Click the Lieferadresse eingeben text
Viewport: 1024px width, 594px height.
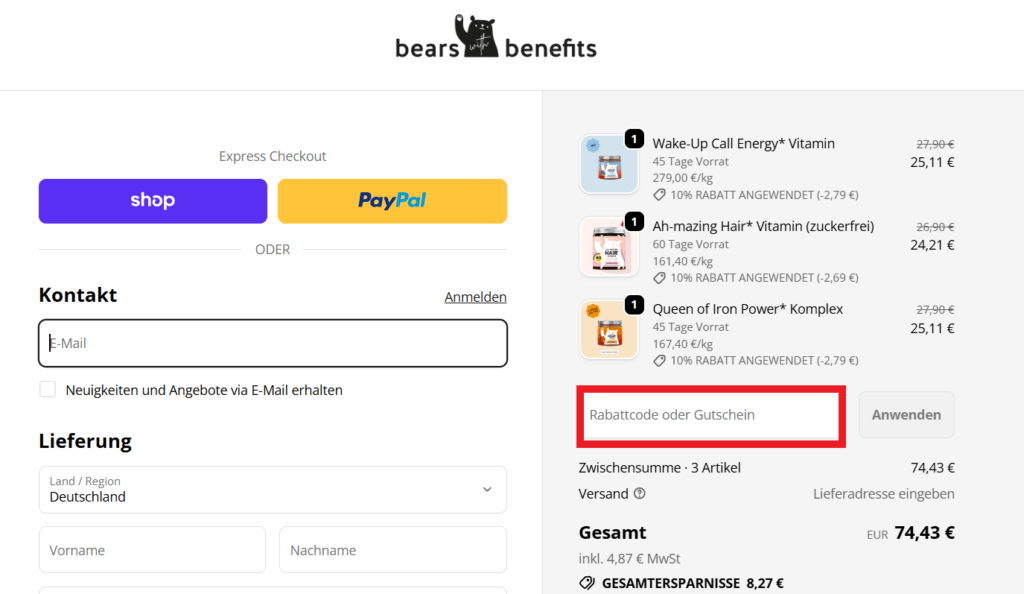coord(883,493)
